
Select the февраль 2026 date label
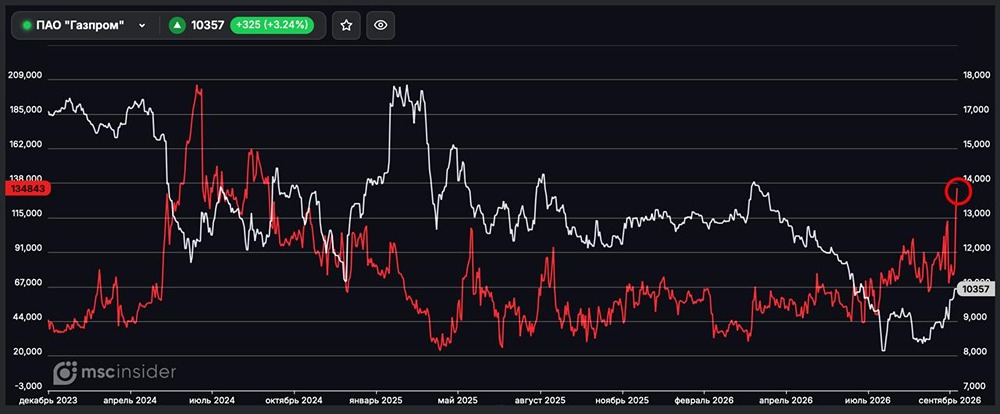[703, 401]
